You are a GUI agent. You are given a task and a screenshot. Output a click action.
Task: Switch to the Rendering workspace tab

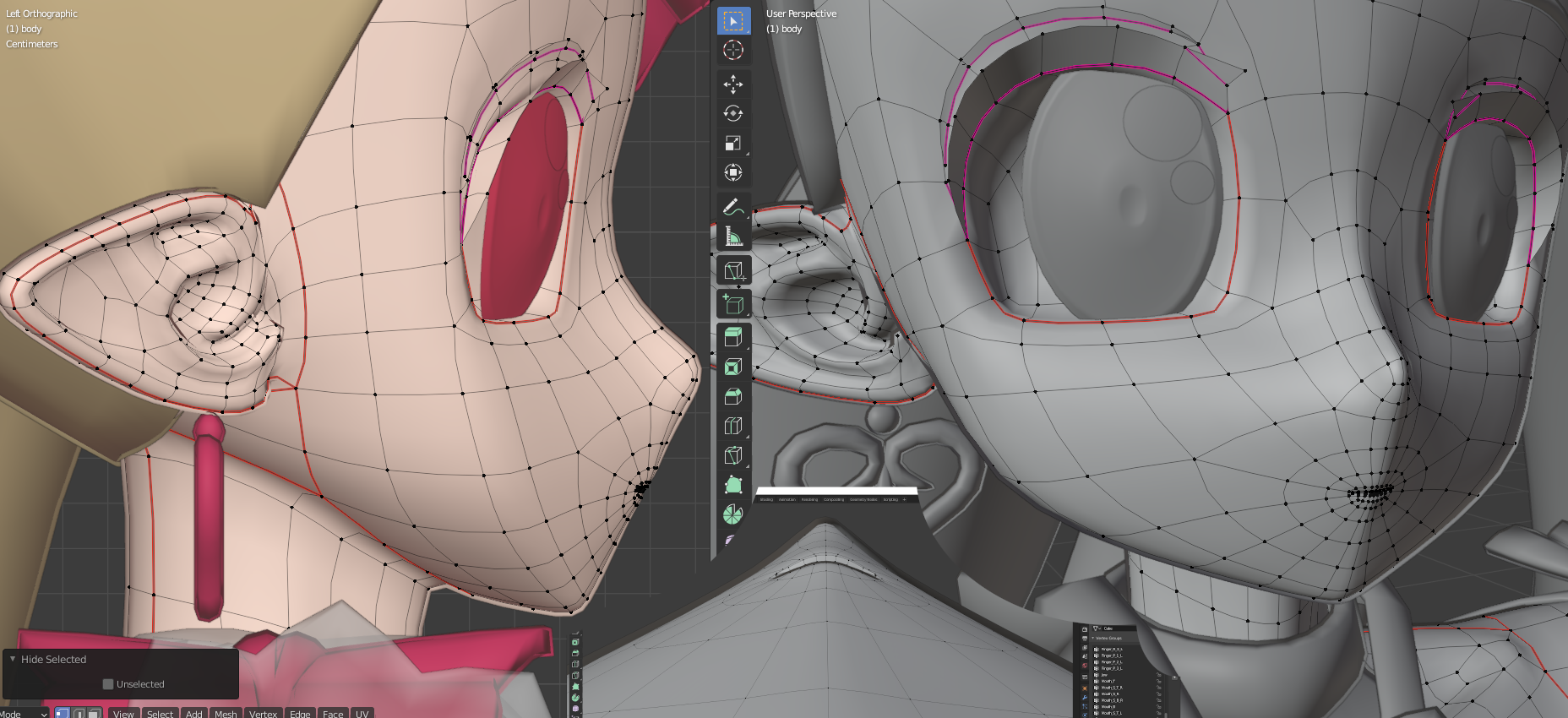pos(809,499)
